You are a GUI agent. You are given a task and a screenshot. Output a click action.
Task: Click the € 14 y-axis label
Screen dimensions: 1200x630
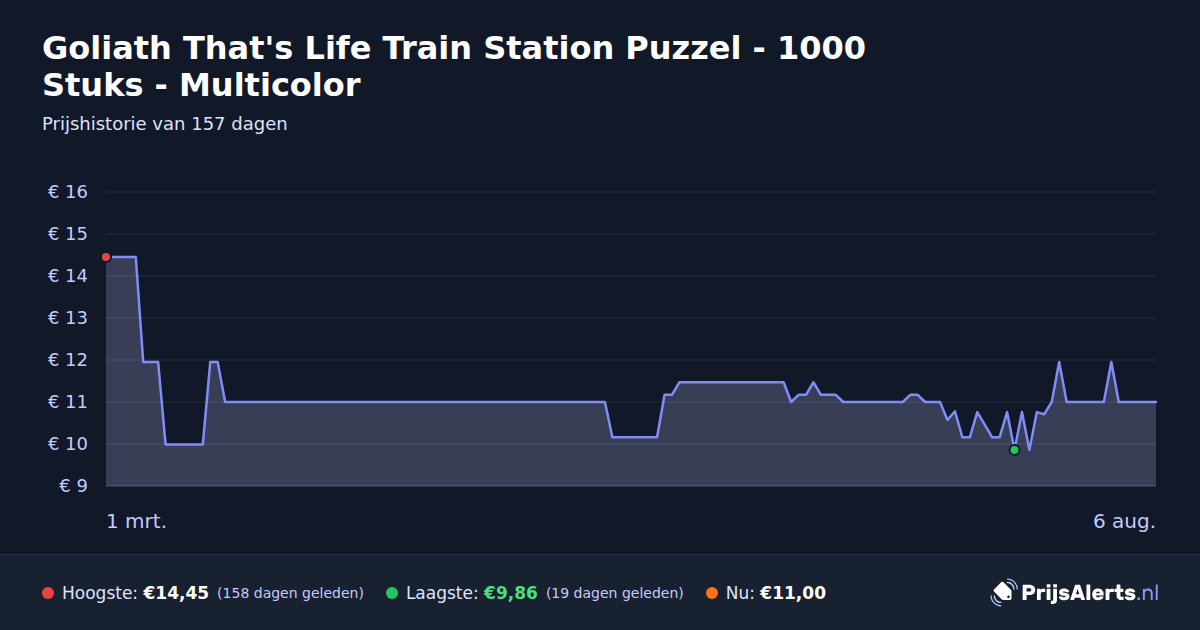68,276
